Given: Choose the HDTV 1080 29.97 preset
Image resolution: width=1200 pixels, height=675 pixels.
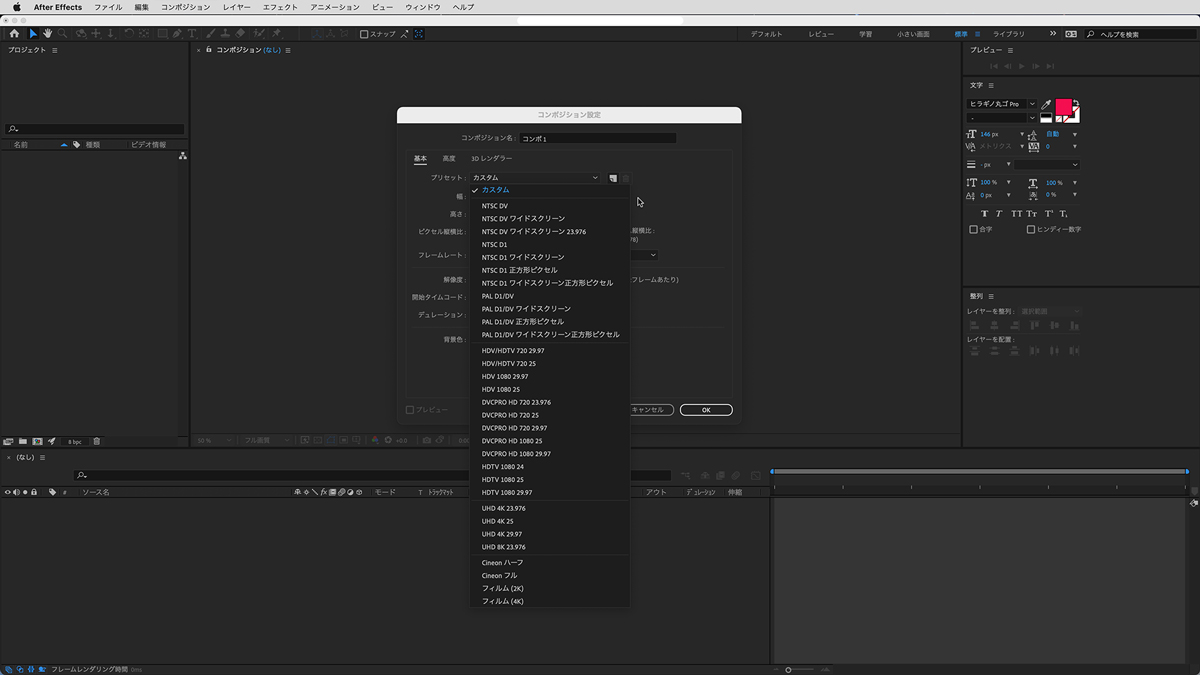Looking at the screenshot, I should pos(507,492).
